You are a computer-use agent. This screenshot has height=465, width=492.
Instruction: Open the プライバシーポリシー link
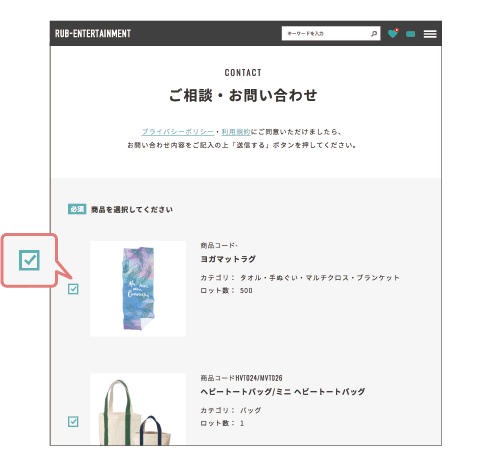(178, 132)
